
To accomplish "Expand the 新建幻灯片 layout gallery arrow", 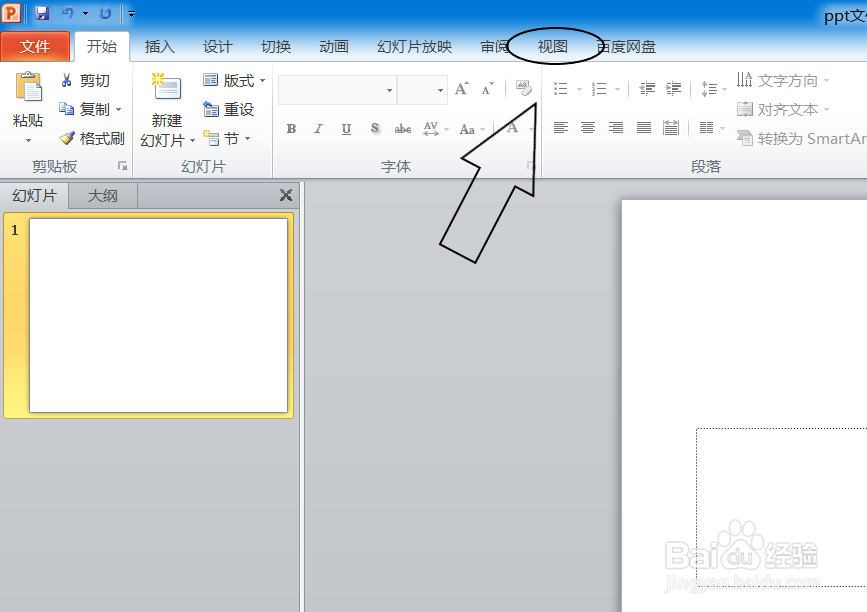I will click(192, 141).
